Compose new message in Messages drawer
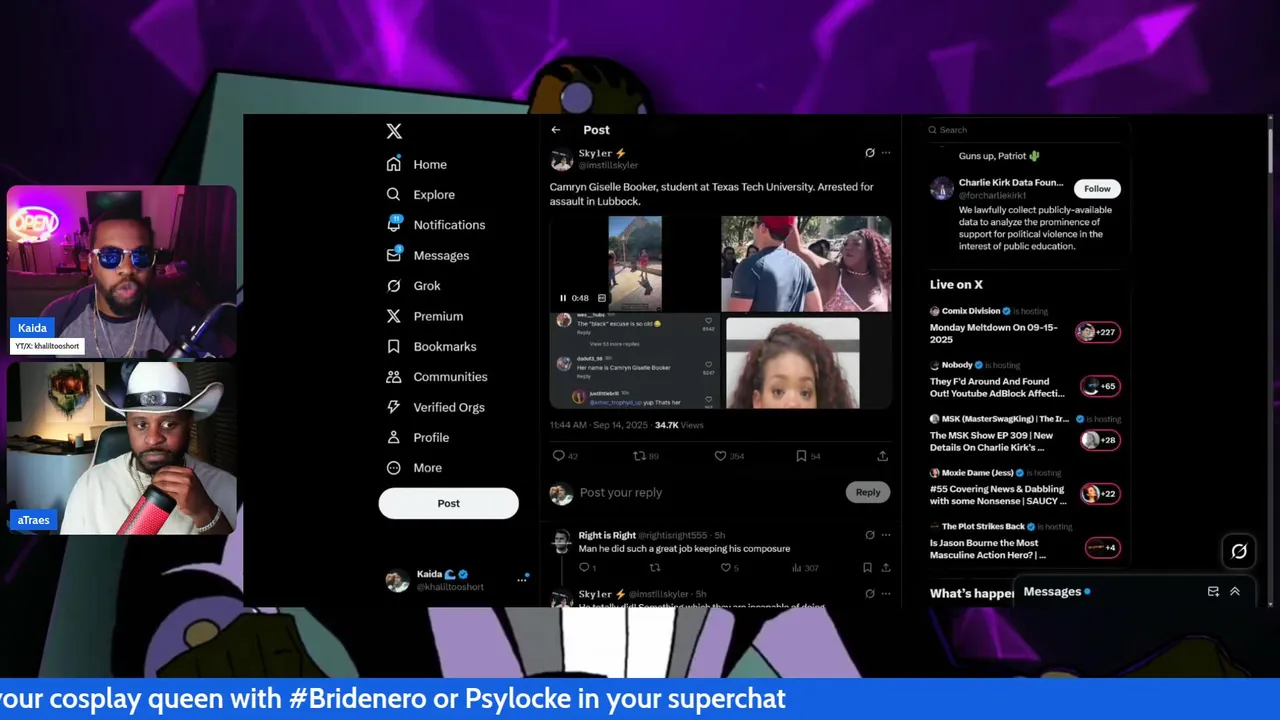Viewport: 1280px width, 720px height. (1213, 592)
